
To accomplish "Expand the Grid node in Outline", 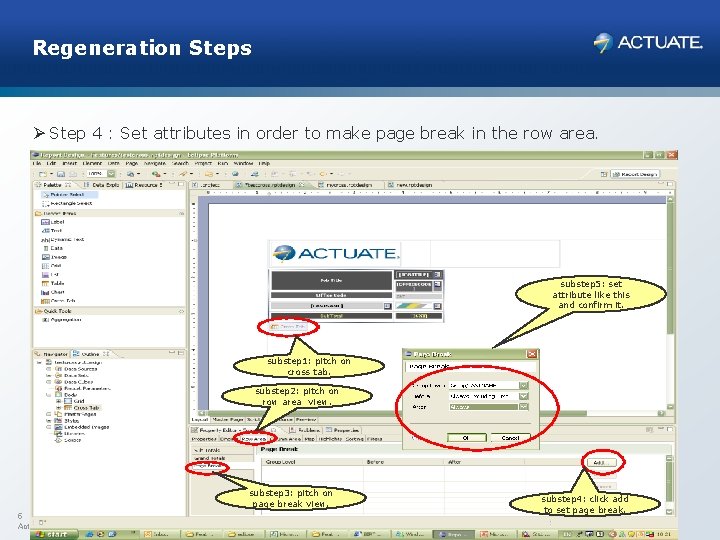I will (x=58, y=401).
